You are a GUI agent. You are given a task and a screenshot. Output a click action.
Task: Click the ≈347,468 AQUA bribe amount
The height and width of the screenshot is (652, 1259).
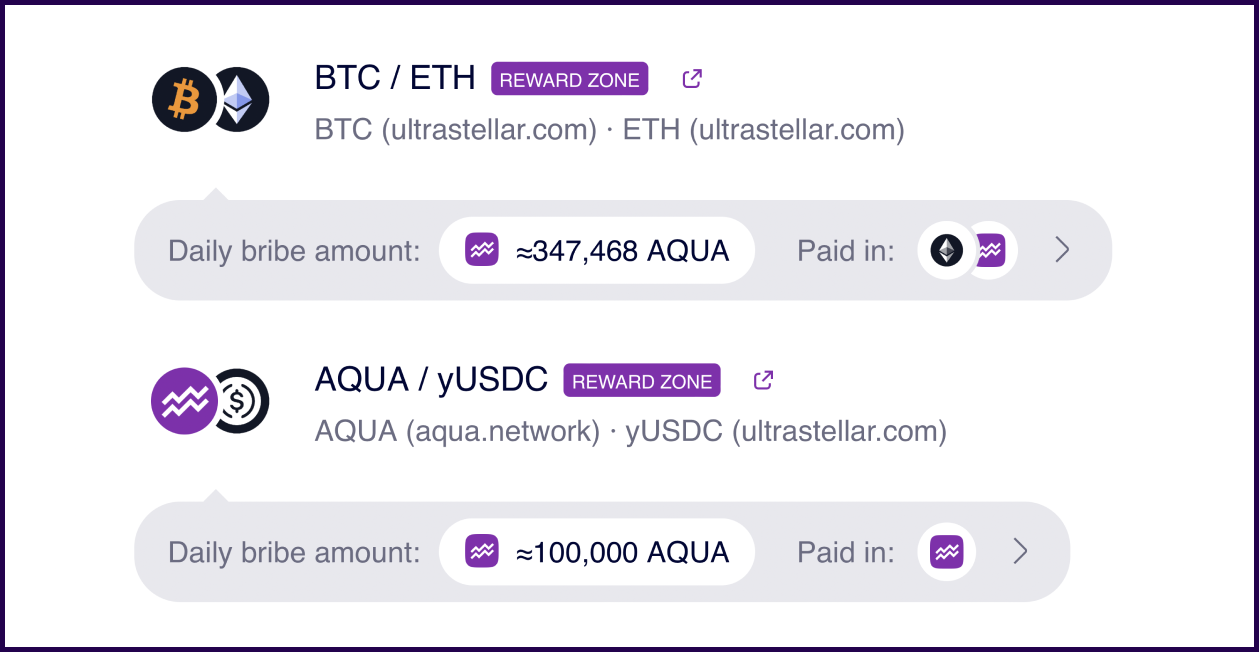click(622, 251)
